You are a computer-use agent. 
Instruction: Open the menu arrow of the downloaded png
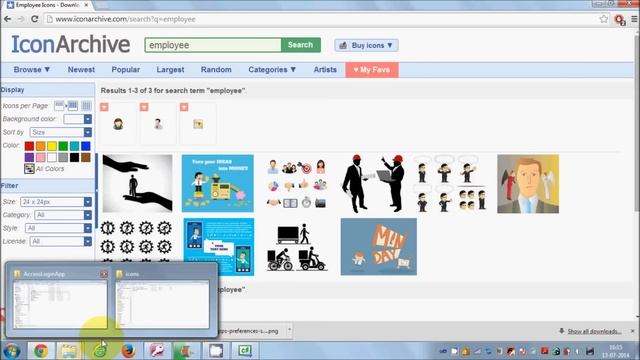[289, 330]
